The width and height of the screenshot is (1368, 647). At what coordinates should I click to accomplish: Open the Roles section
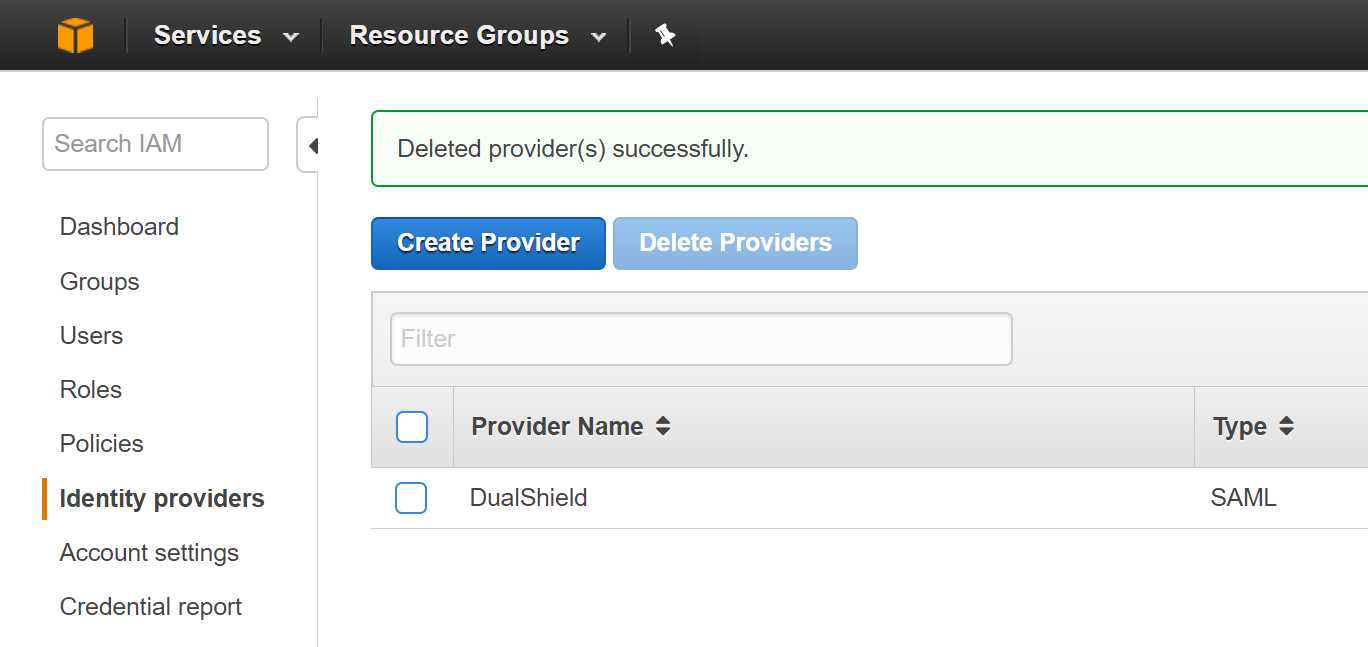pyautogui.click(x=91, y=390)
